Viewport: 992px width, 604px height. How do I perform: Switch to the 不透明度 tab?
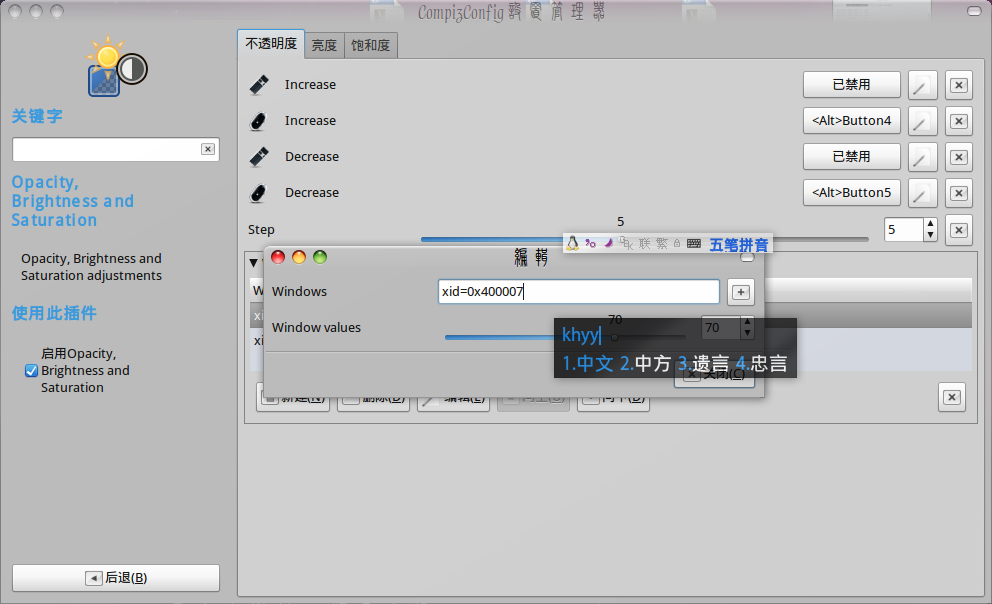coord(271,44)
